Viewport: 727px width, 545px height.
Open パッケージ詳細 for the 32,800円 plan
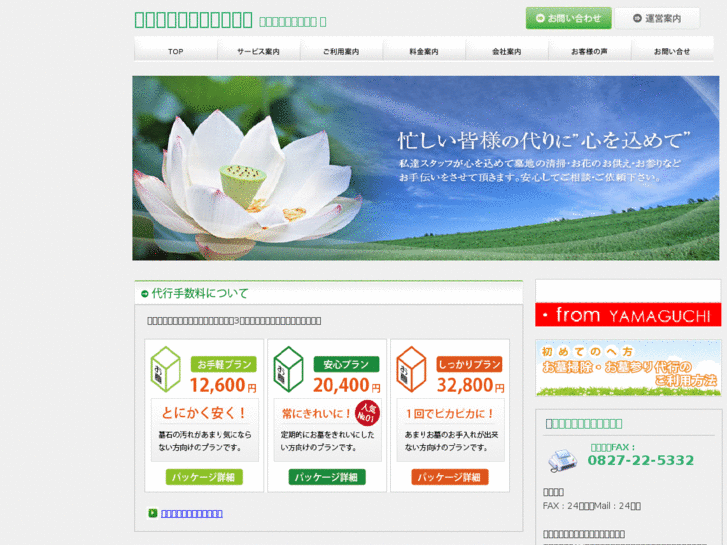[450, 477]
